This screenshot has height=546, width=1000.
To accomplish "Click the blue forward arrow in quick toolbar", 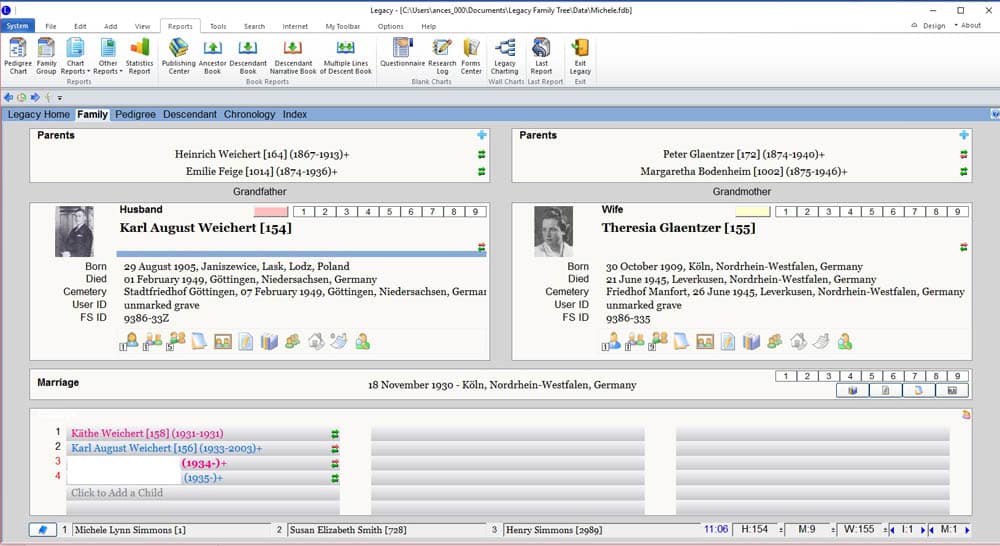I will [x=35, y=98].
